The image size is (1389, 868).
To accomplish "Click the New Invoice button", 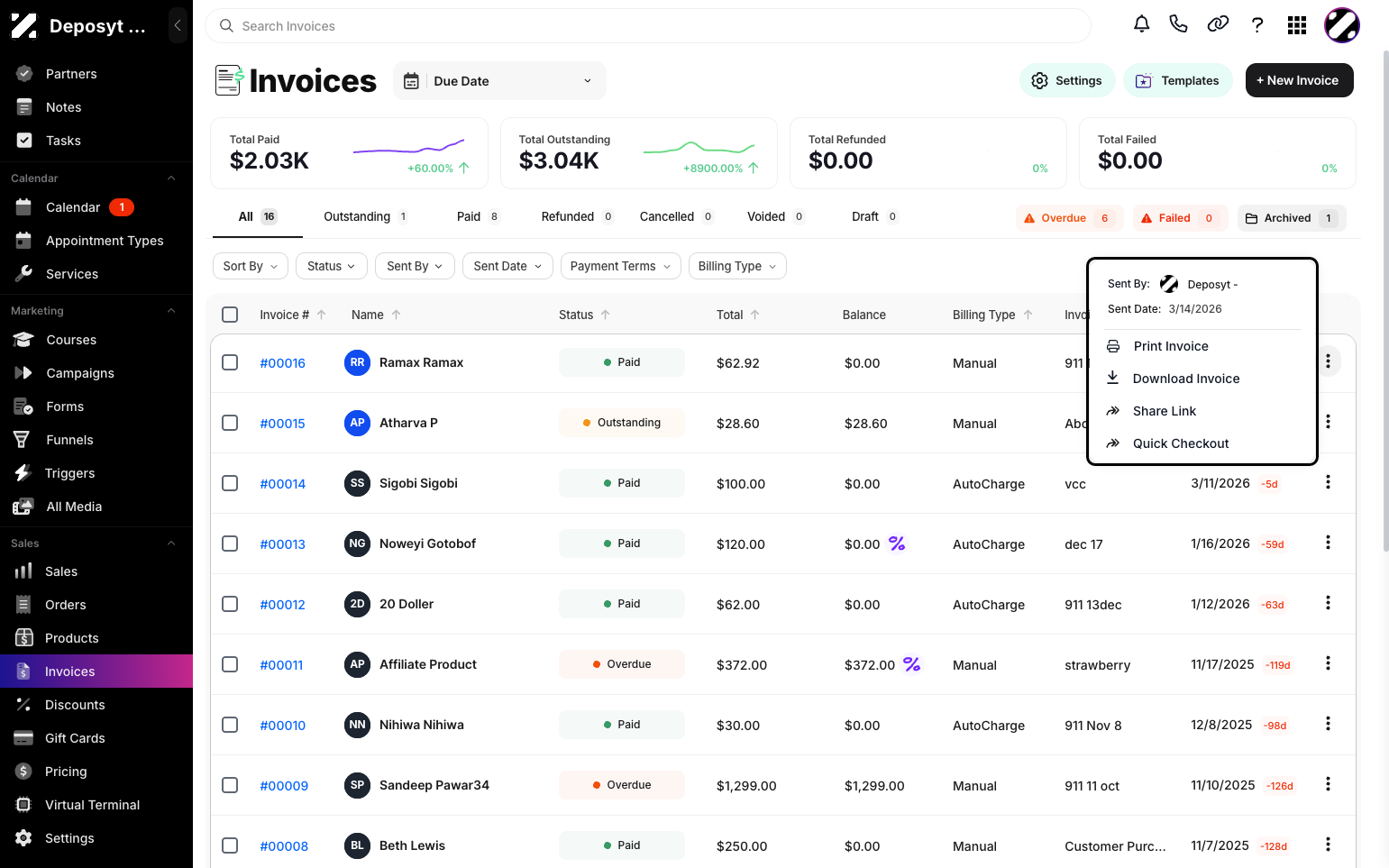I will 1299,80.
